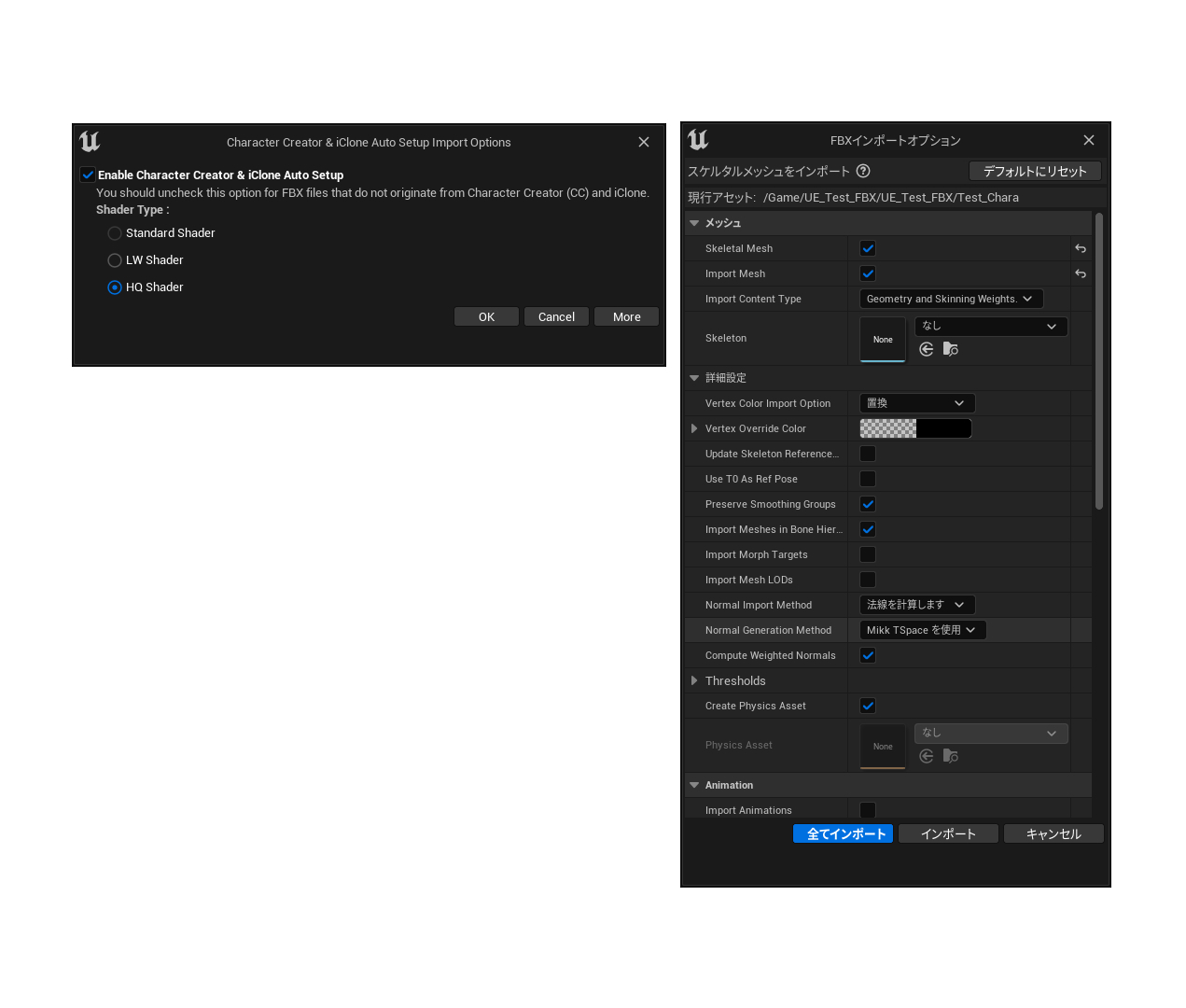Click the Unreal Engine logo in the FBX dialog

(697, 139)
